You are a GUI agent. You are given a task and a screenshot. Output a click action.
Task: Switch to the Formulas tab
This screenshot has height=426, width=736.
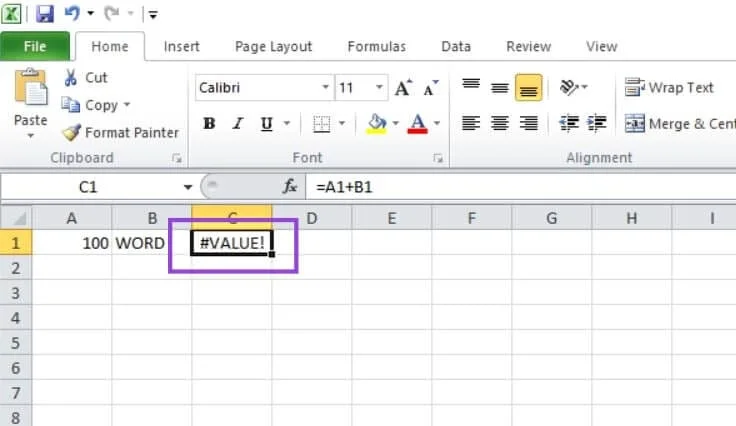[x=376, y=46]
